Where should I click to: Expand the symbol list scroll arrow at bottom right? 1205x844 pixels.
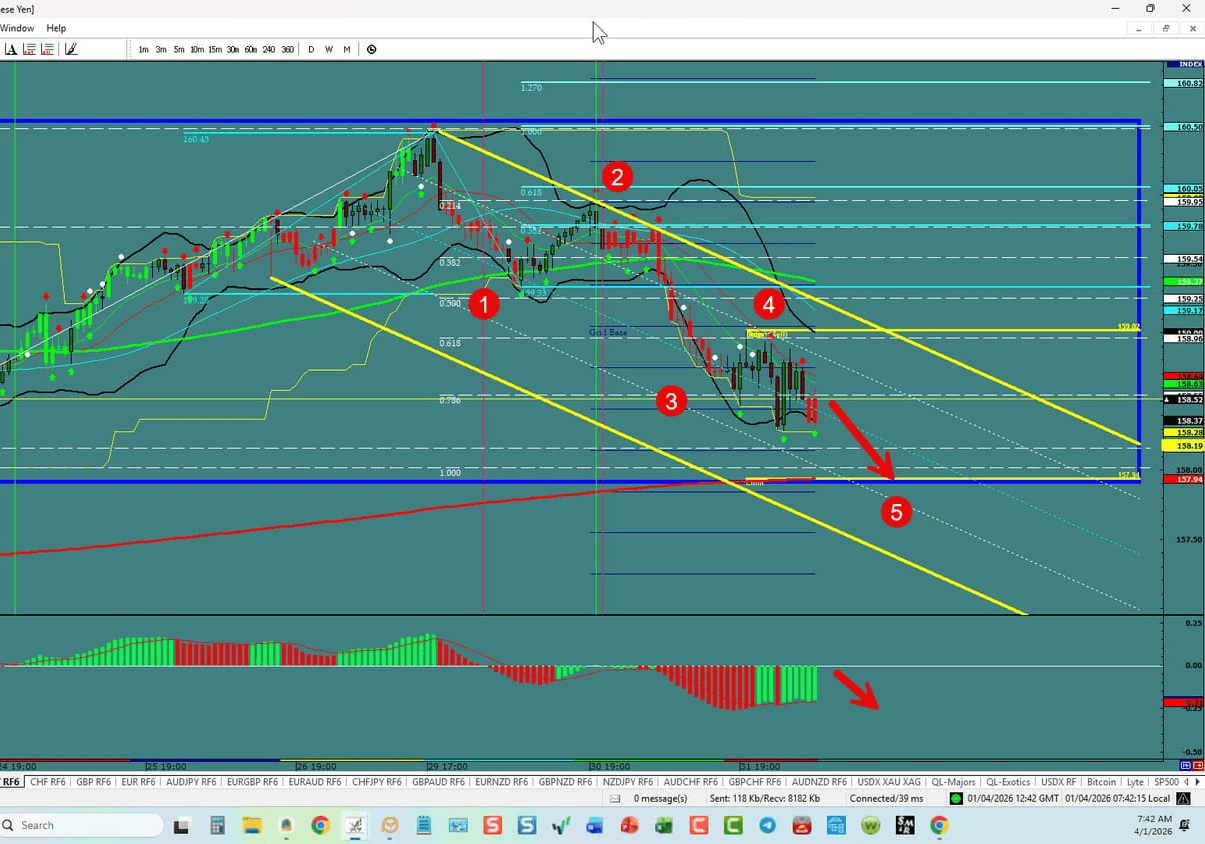coord(1198,781)
